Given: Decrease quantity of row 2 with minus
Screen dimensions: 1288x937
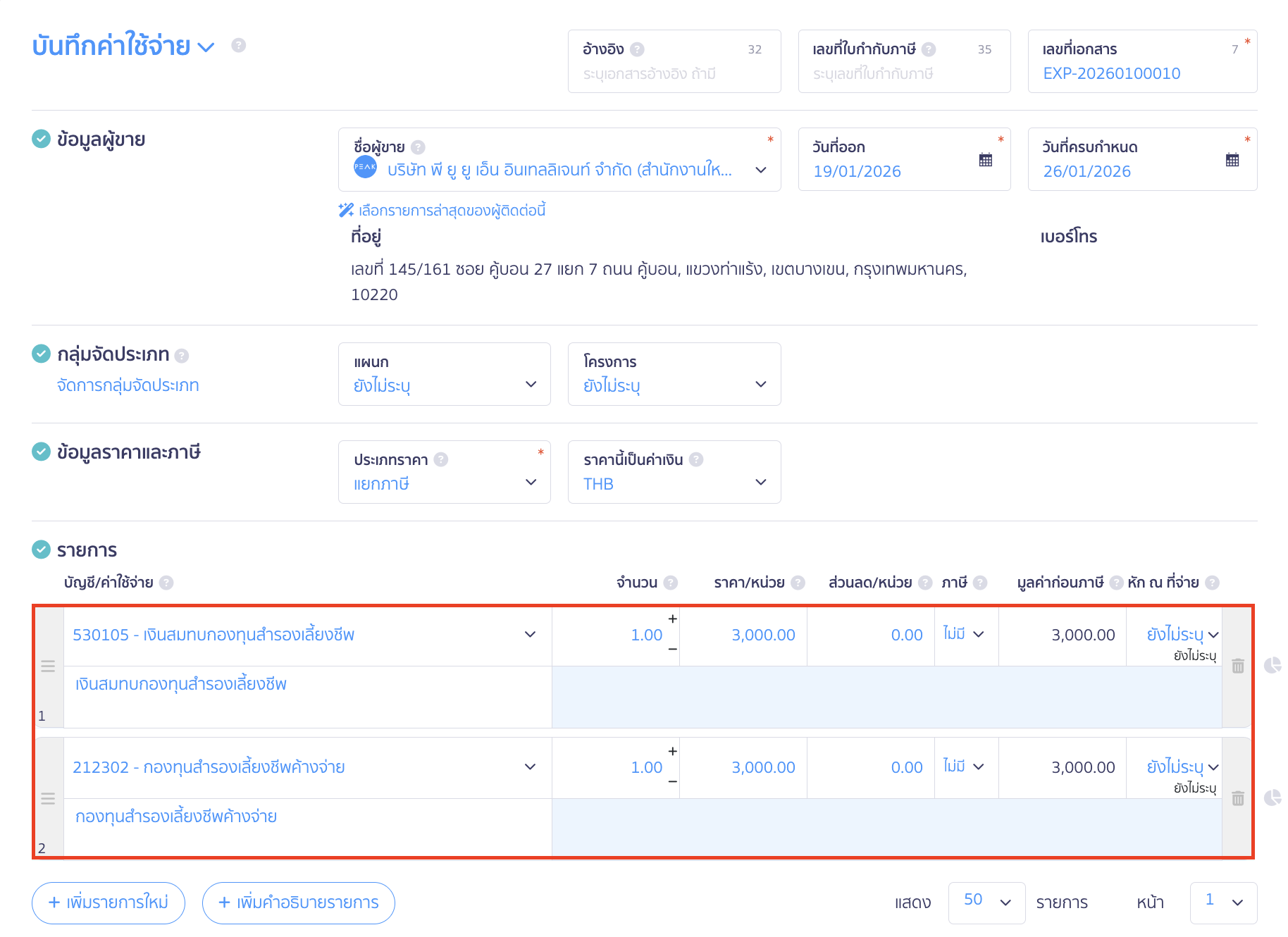Looking at the screenshot, I should click(673, 781).
